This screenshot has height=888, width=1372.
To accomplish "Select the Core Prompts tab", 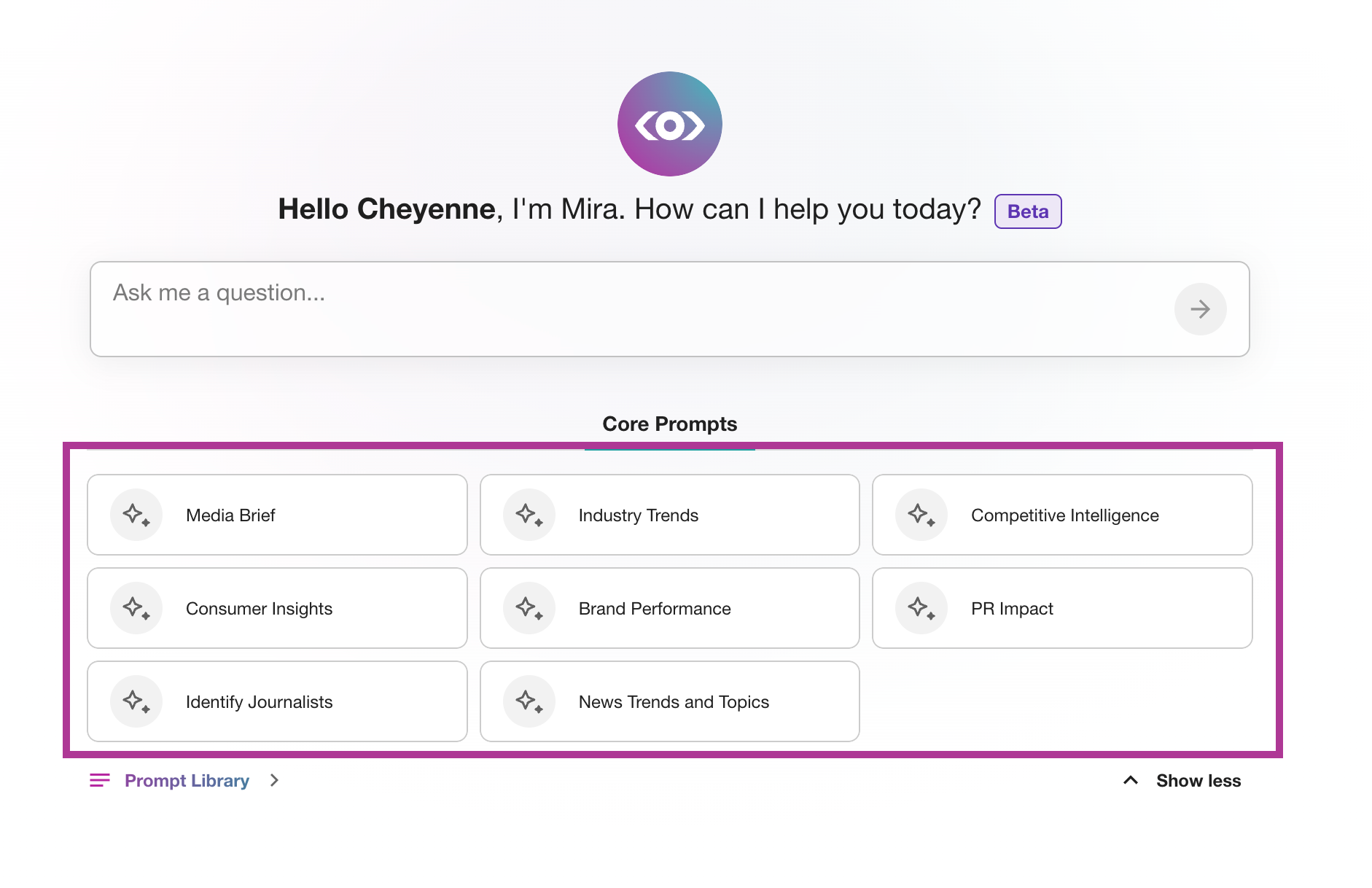I will point(669,424).
